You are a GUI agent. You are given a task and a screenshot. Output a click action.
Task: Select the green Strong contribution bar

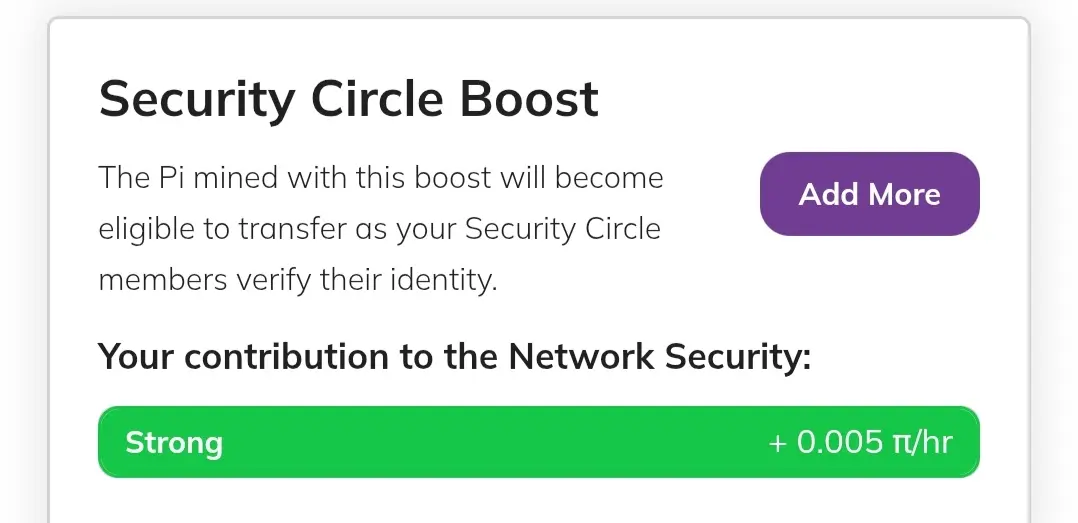538,442
